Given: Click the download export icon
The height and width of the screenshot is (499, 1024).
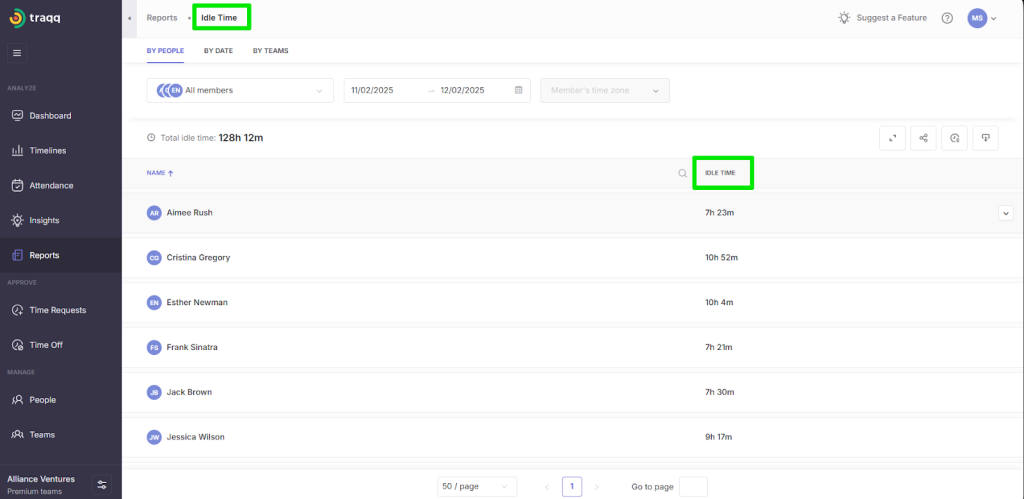Looking at the screenshot, I should pos(985,138).
